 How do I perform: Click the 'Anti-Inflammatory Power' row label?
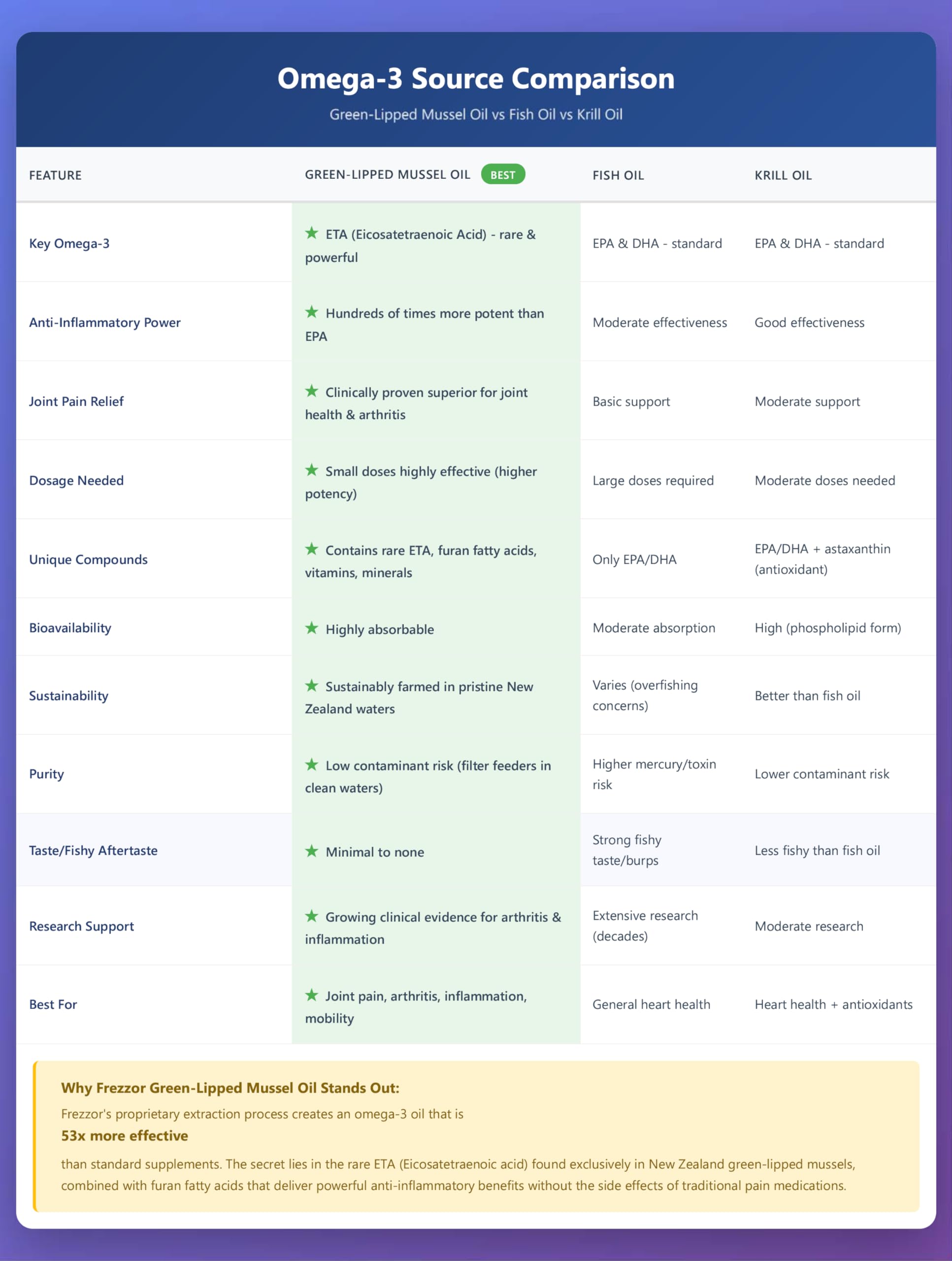click(x=105, y=323)
